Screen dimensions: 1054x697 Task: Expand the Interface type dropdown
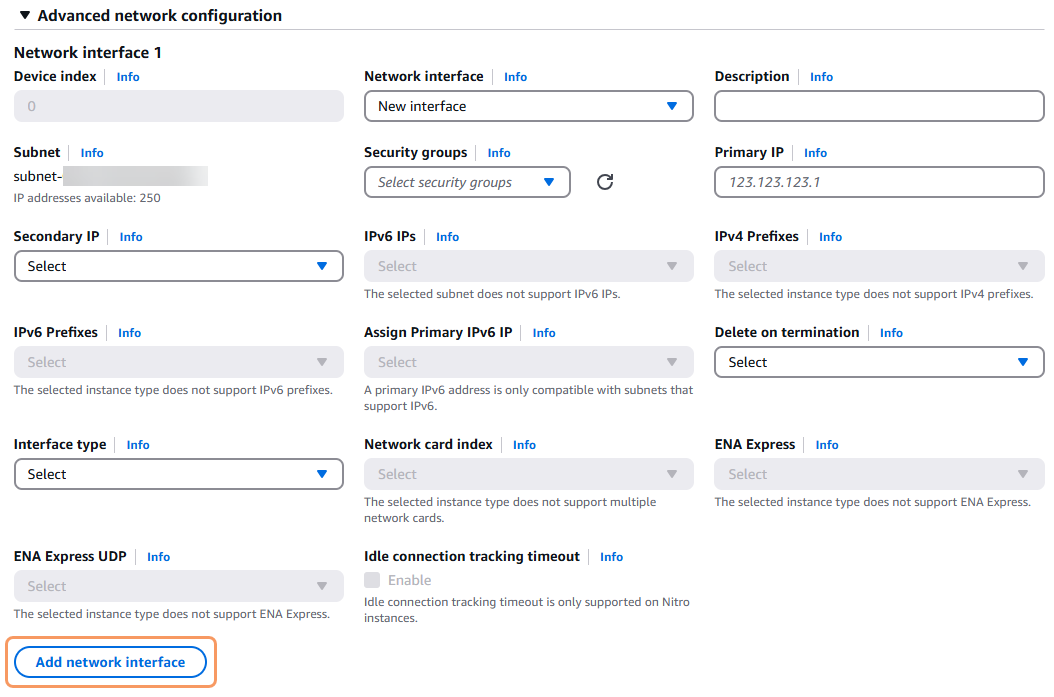point(178,474)
